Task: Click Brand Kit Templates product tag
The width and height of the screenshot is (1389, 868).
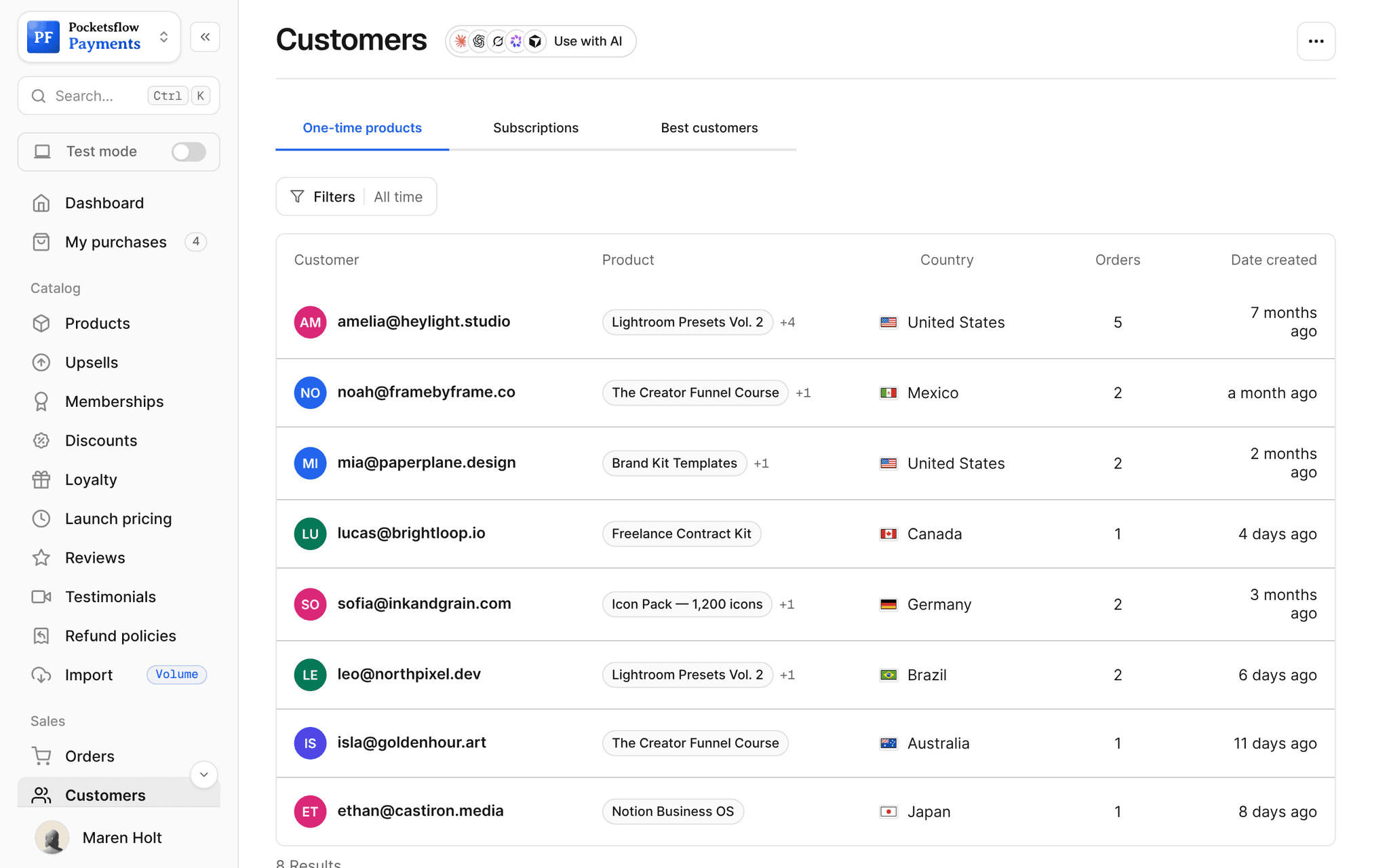Action: pyautogui.click(x=674, y=463)
